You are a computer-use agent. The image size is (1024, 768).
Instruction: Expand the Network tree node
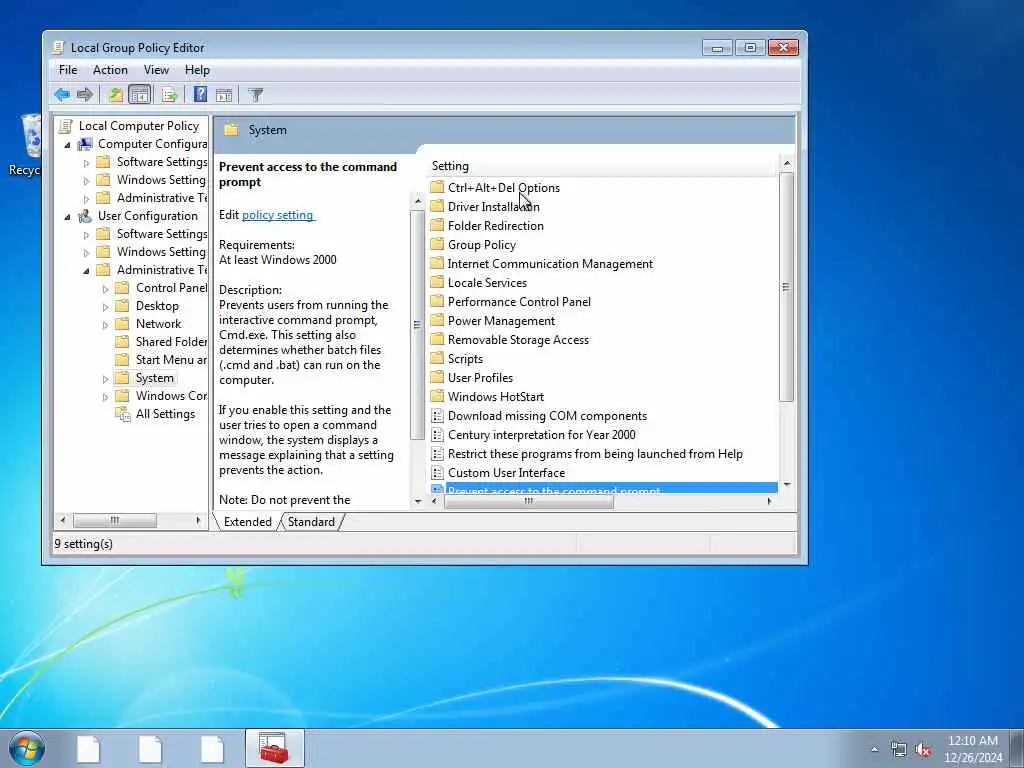[105, 325]
